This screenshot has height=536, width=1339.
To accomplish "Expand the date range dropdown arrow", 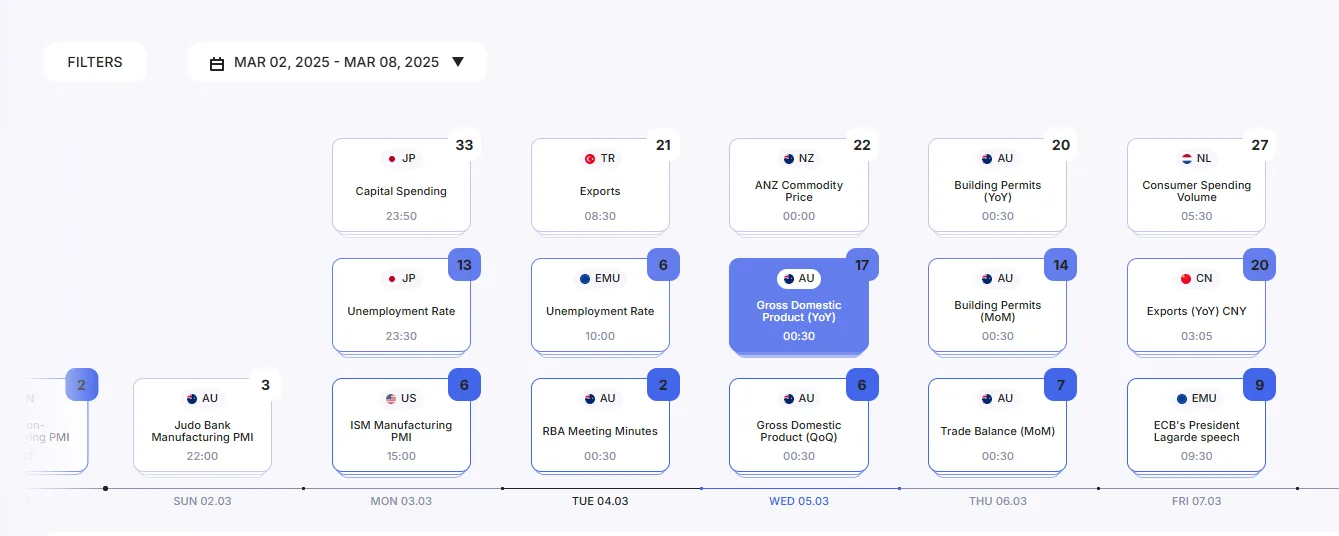I will coord(458,62).
